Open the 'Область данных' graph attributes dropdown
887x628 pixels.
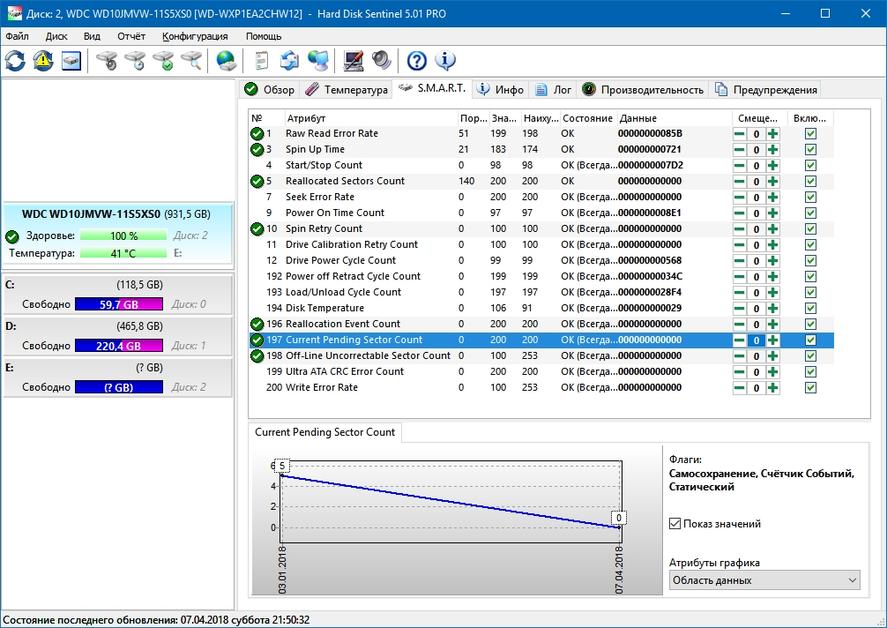click(x=764, y=580)
